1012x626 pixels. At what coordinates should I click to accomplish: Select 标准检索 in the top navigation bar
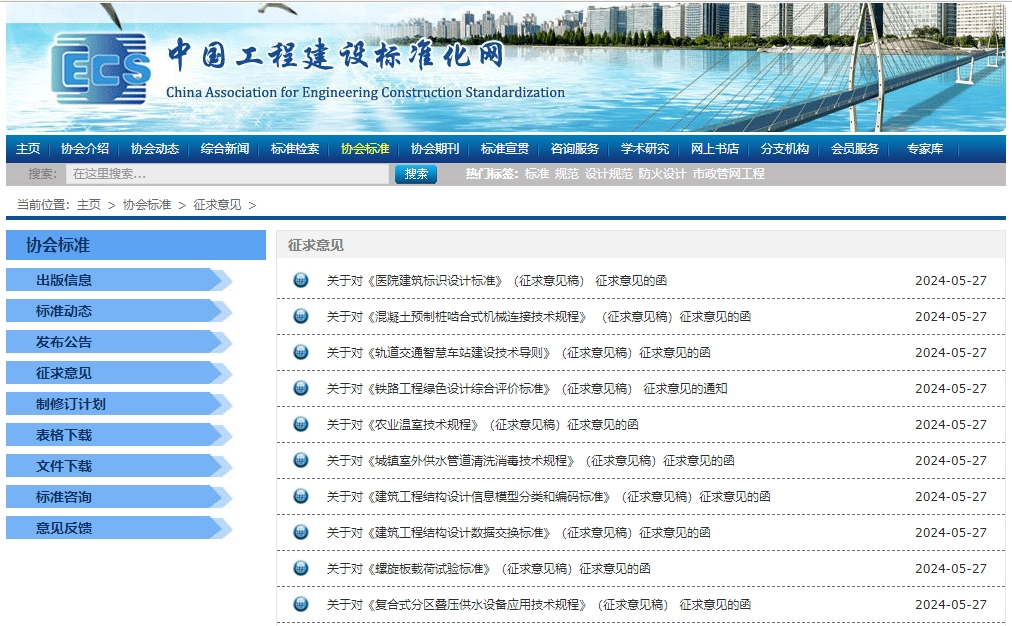(x=295, y=149)
